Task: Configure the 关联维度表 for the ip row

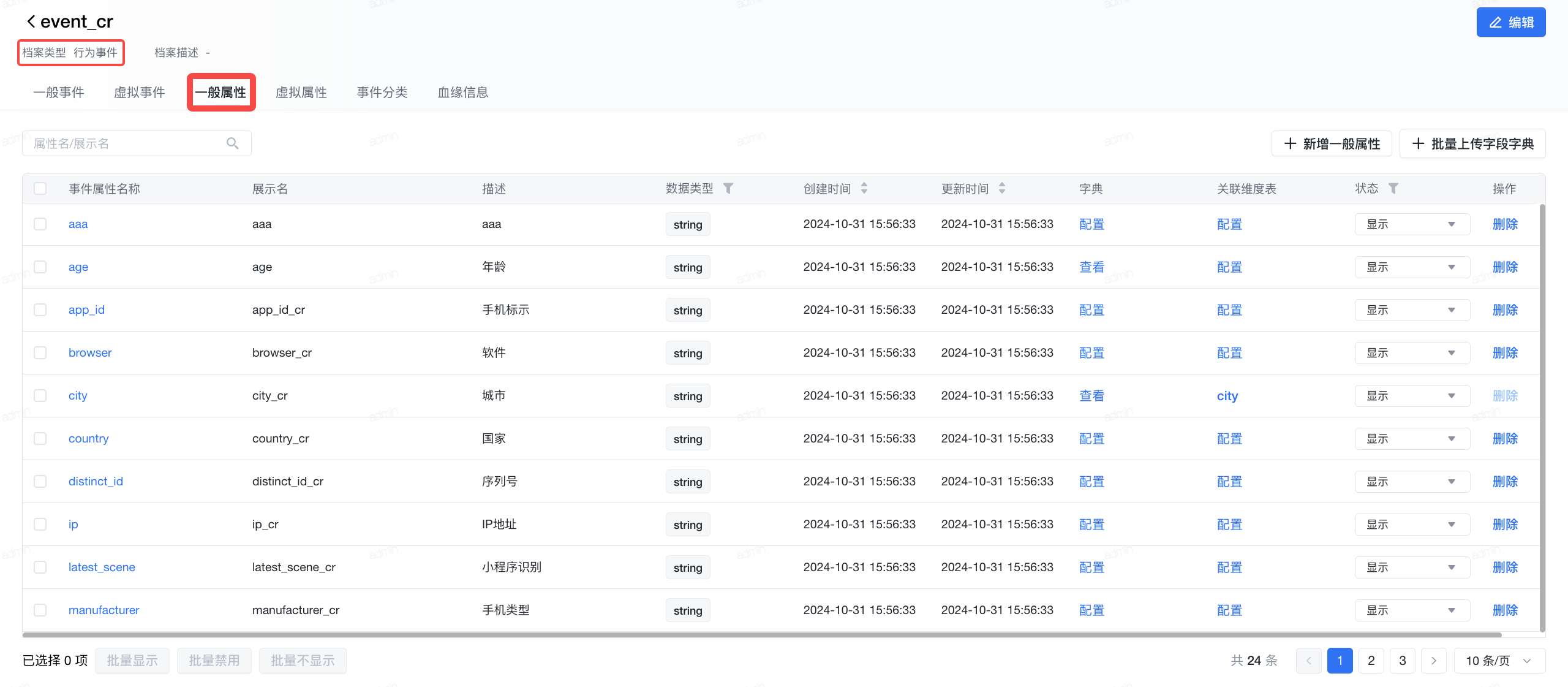Action: 1229,525
